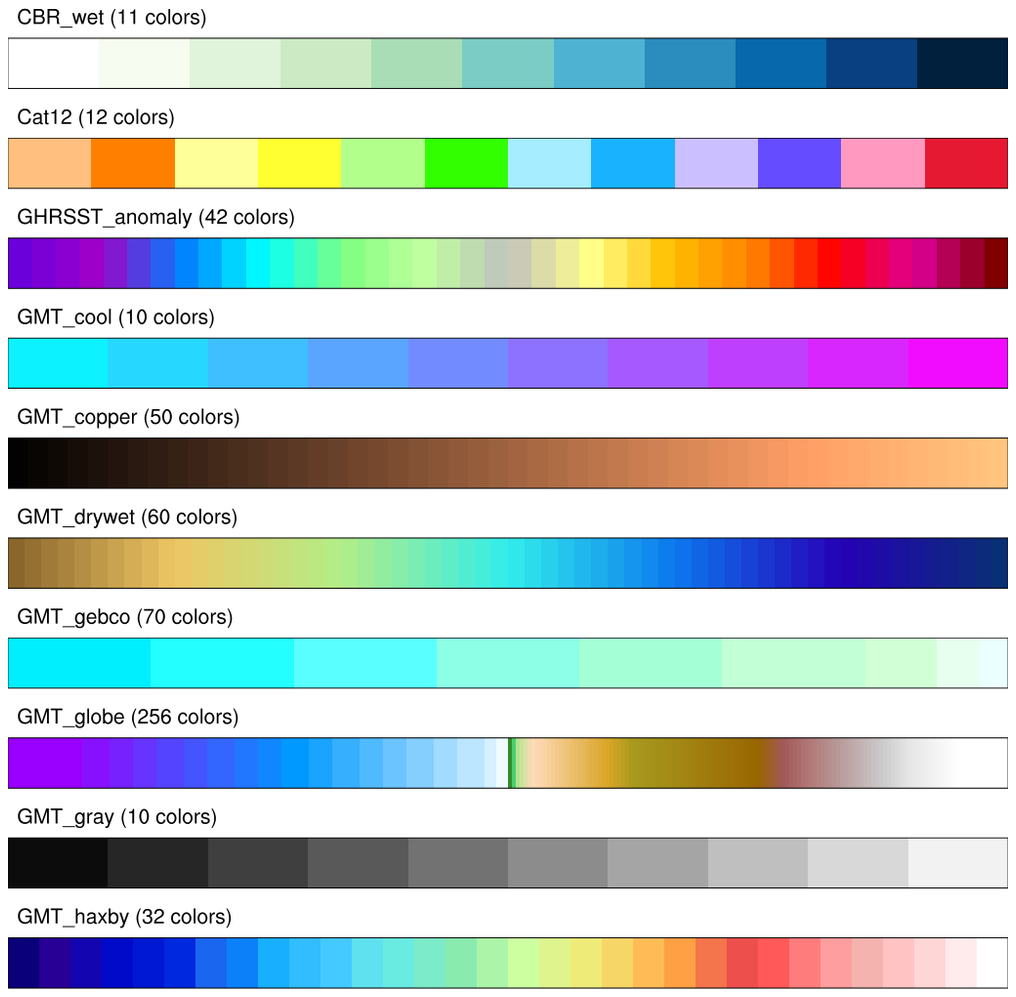This screenshot has width=1016, height=997.
Task: Pick the thin green stripe in GMT_globe
Action: [512, 764]
